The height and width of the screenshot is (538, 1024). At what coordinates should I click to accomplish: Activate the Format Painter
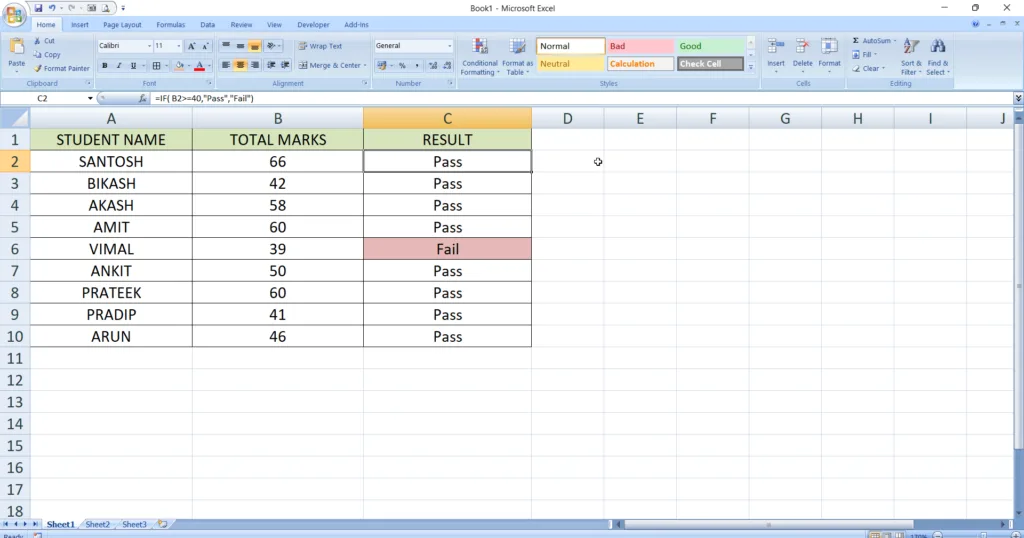tap(61, 69)
